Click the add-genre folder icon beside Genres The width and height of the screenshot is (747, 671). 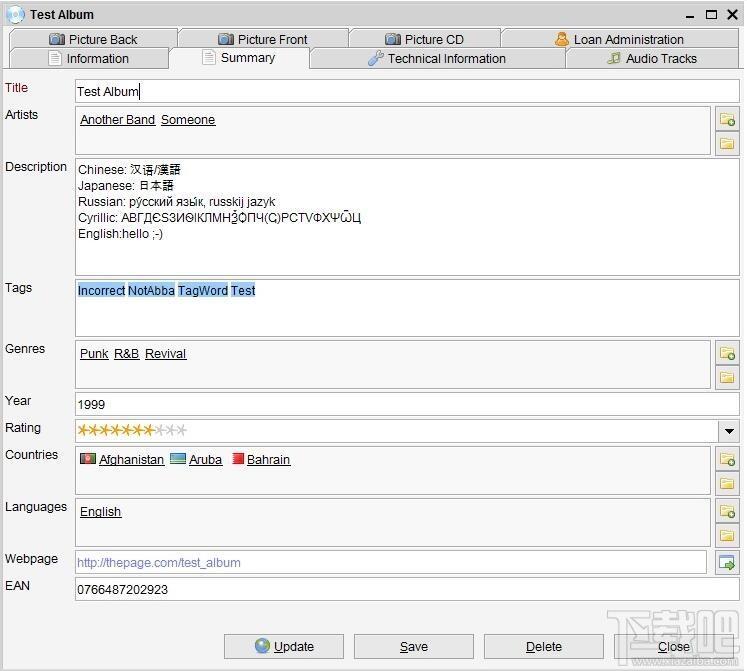pyautogui.click(x=727, y=353)
